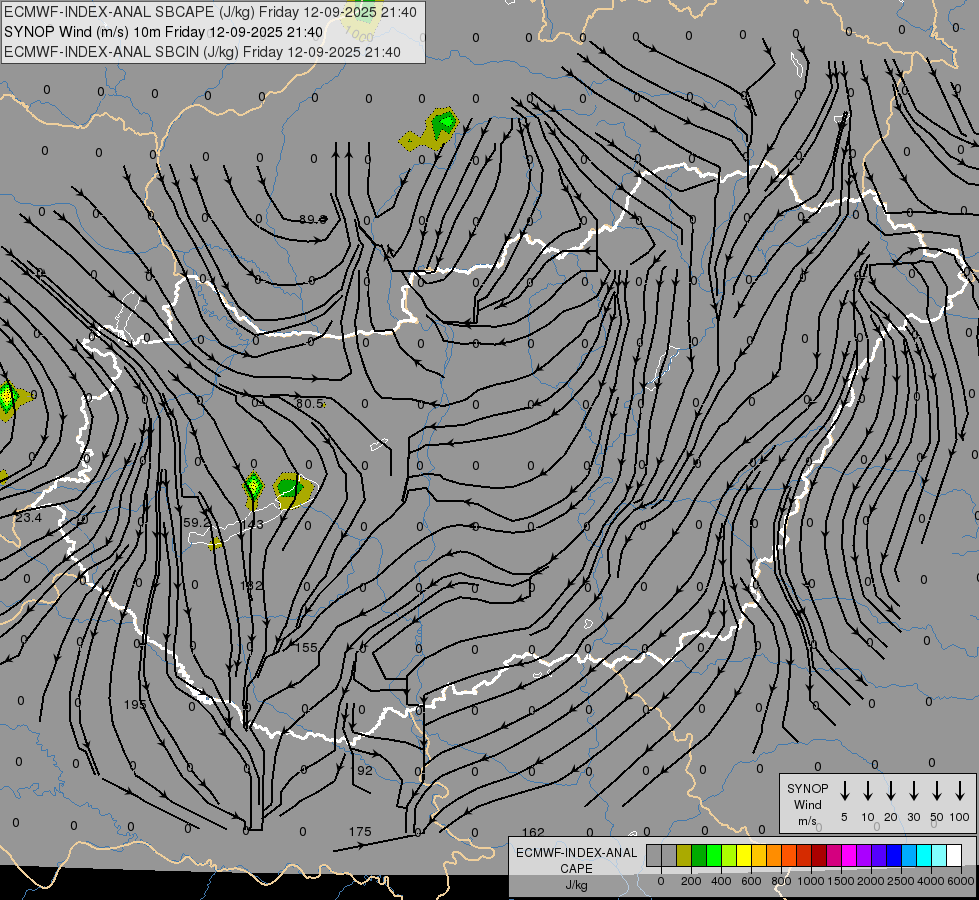
Task: Select the dark green swatch in CAPE legend
Action: point(699,856)
